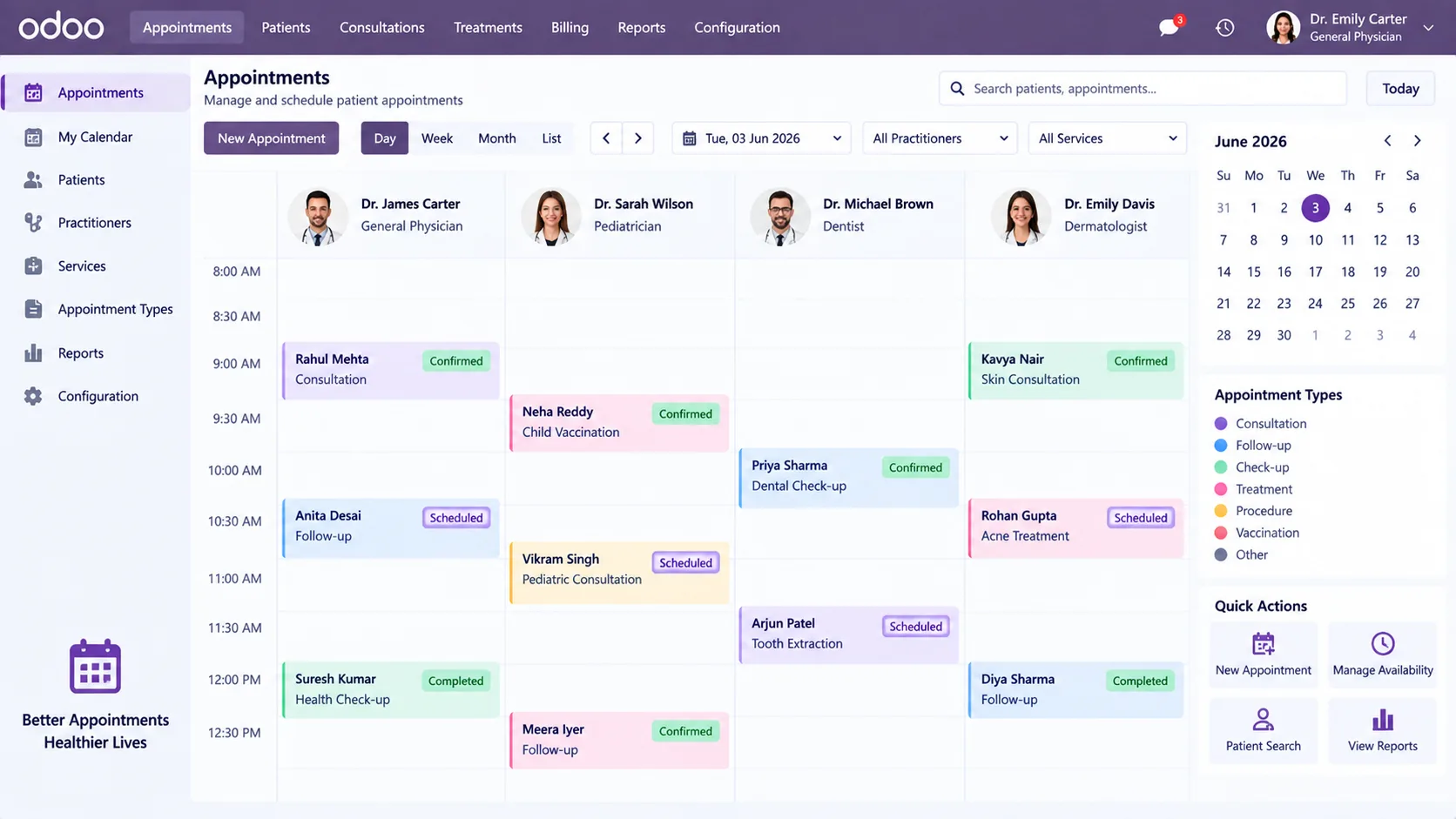The width and height of the screenshot is (1456, 819).
Task: Select June 17 in mini calendar
Action: point(1315,272)
